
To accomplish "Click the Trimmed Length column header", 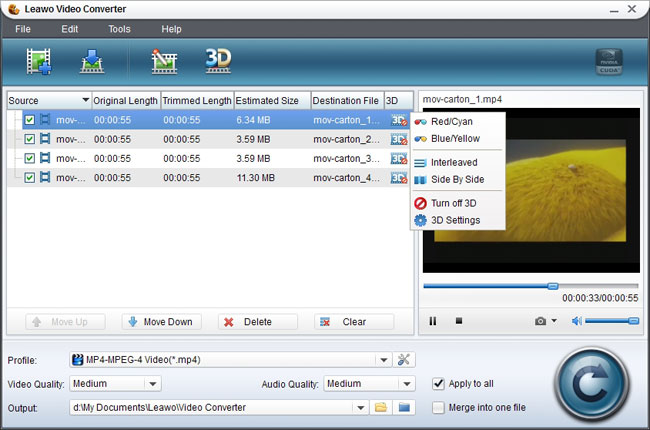I will point(197,100).
